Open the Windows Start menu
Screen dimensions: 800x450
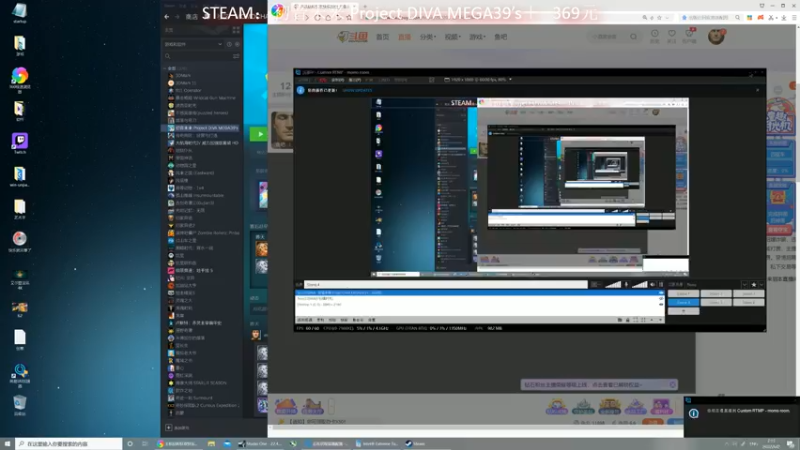click(7, 444)
